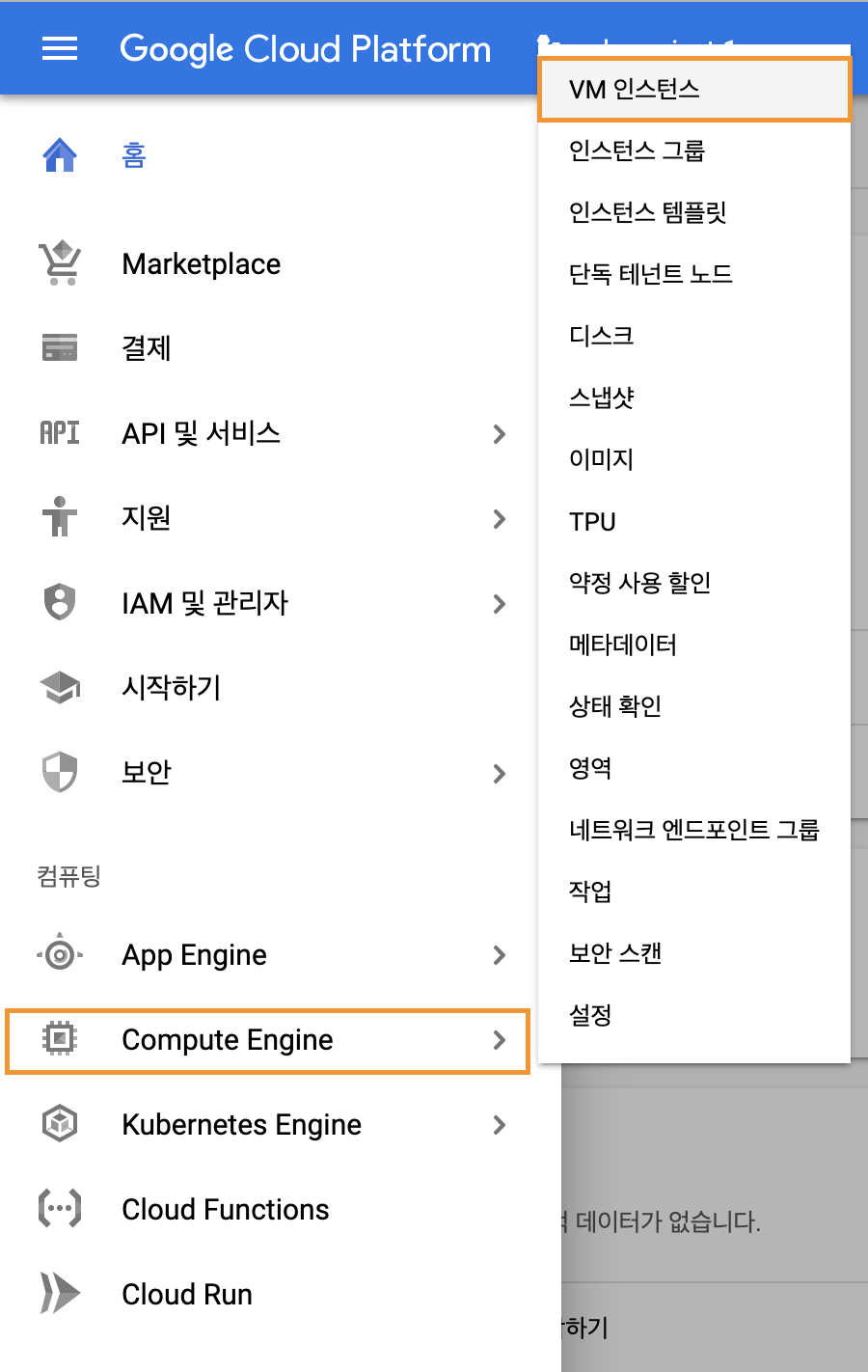Screen dimensions: 868x1372
Task: Open the 지원 support item
Action: [x=147, y=517]
